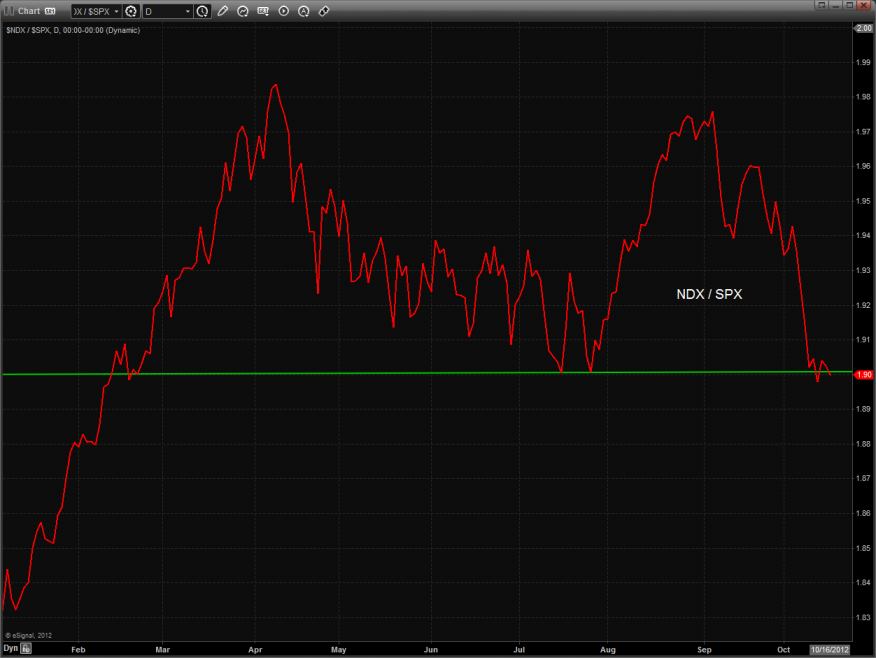
Task: Click the studies chart icon in toolbar
Action: pyautogui.click(x=243, y=11)
